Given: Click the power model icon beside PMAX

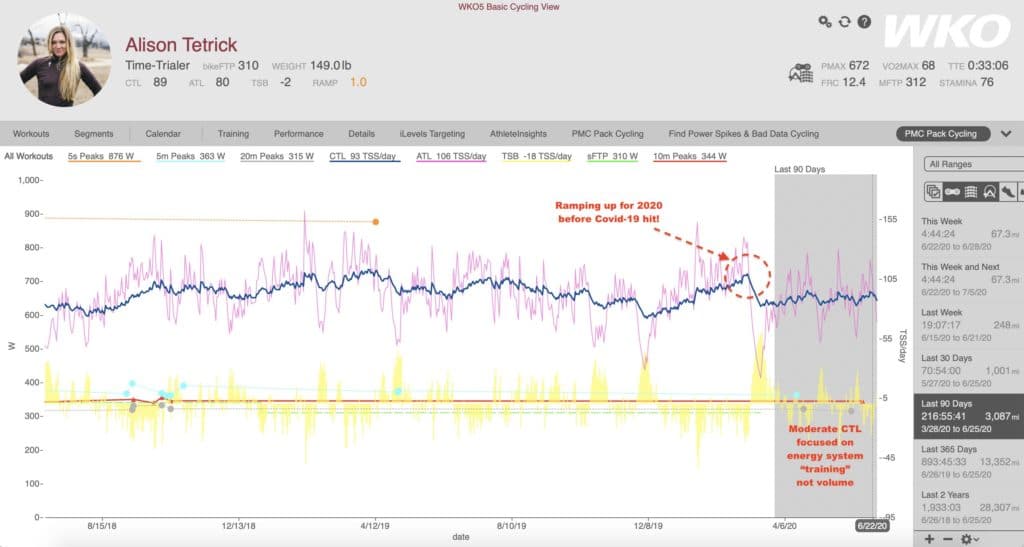Looking at the screenshot, I should pos(801,73).
